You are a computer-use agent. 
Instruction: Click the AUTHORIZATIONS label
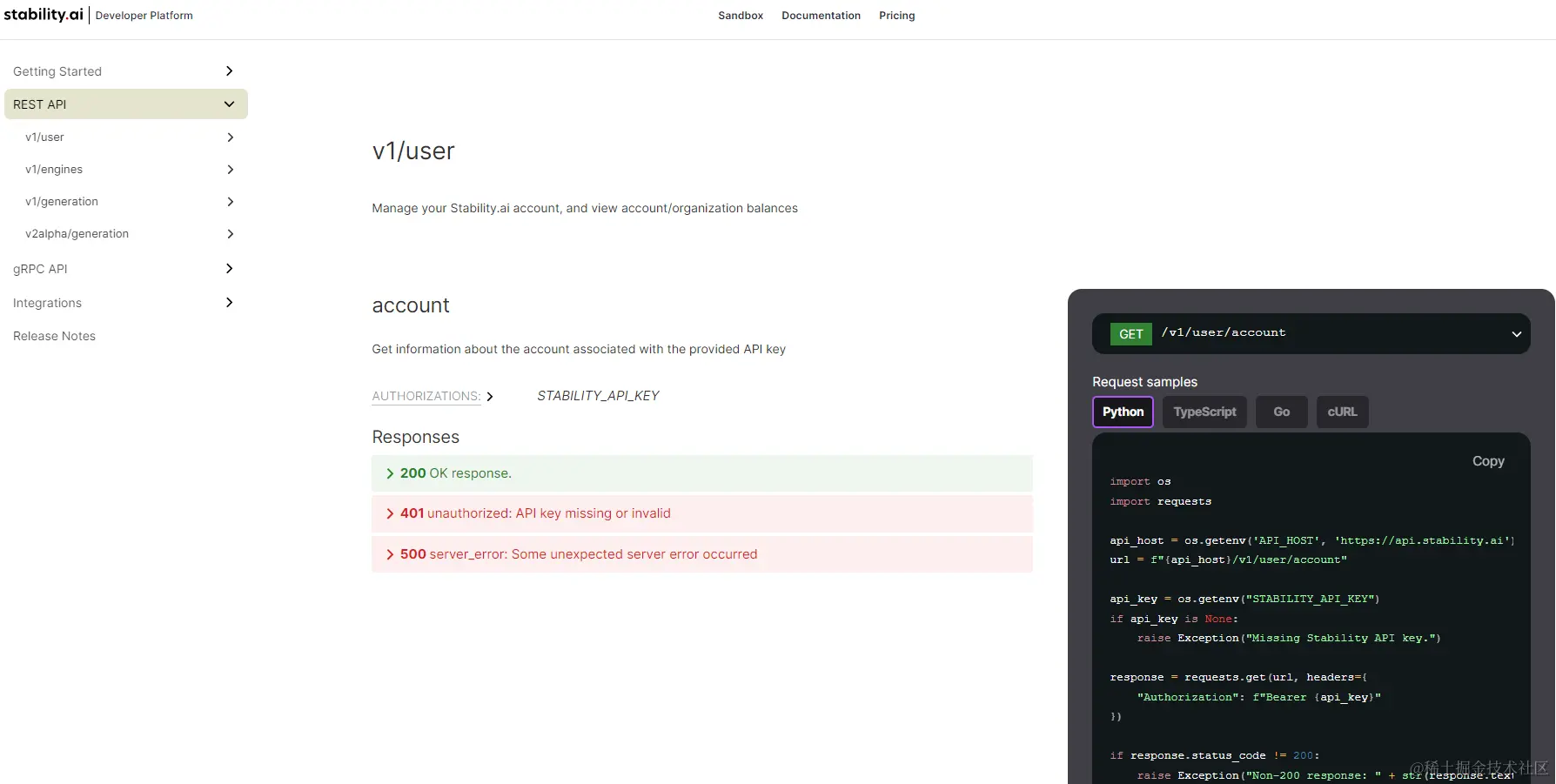click(x=426, y=396)
